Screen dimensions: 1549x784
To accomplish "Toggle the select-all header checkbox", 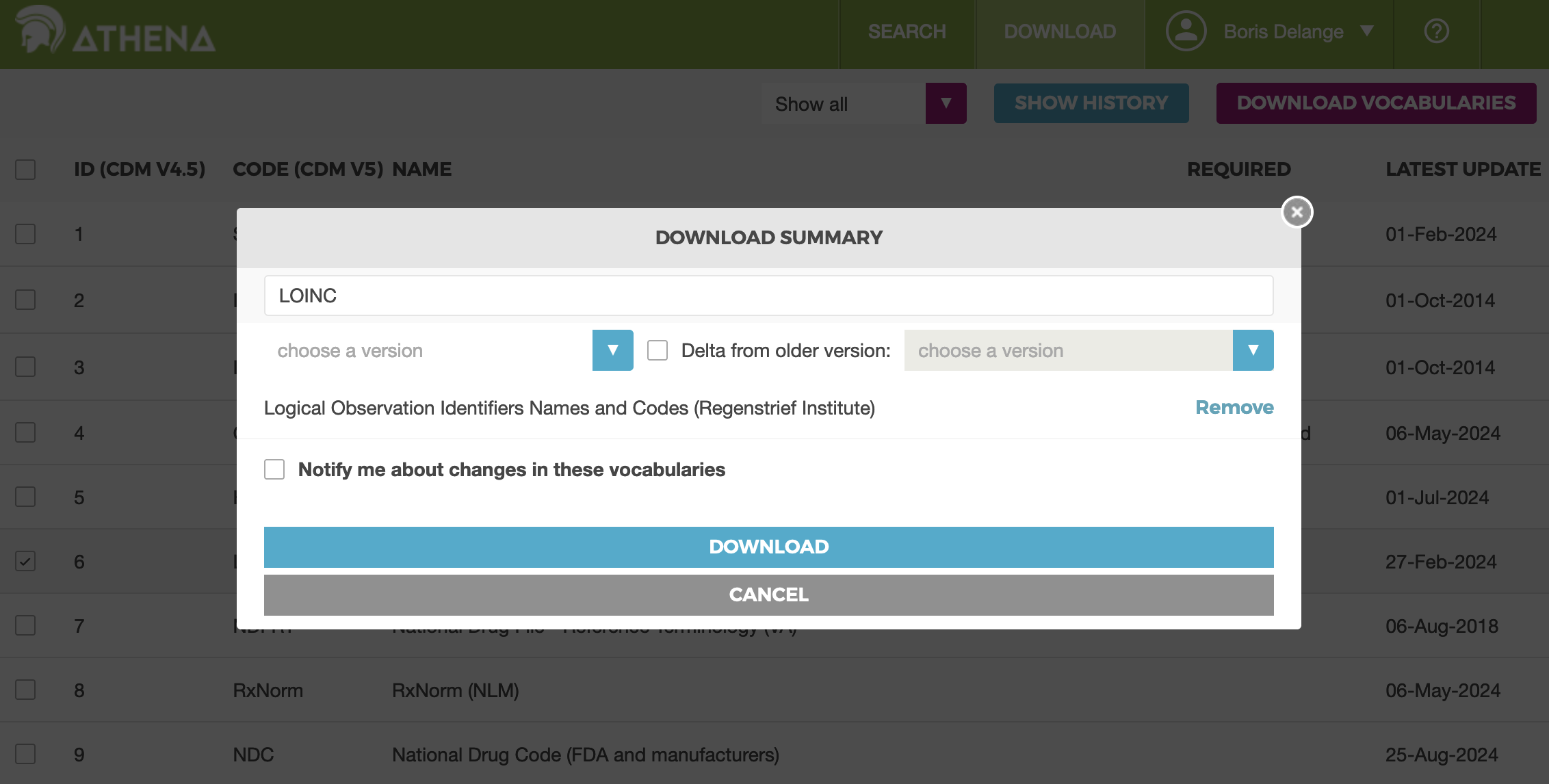I will [x=25, y=170].
